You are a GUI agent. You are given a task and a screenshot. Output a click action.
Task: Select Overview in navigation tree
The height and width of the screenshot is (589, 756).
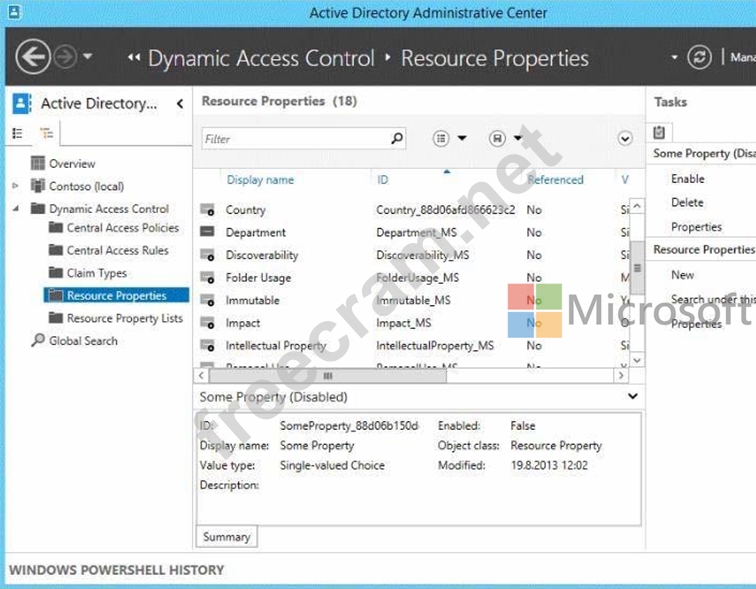point(72,164)
